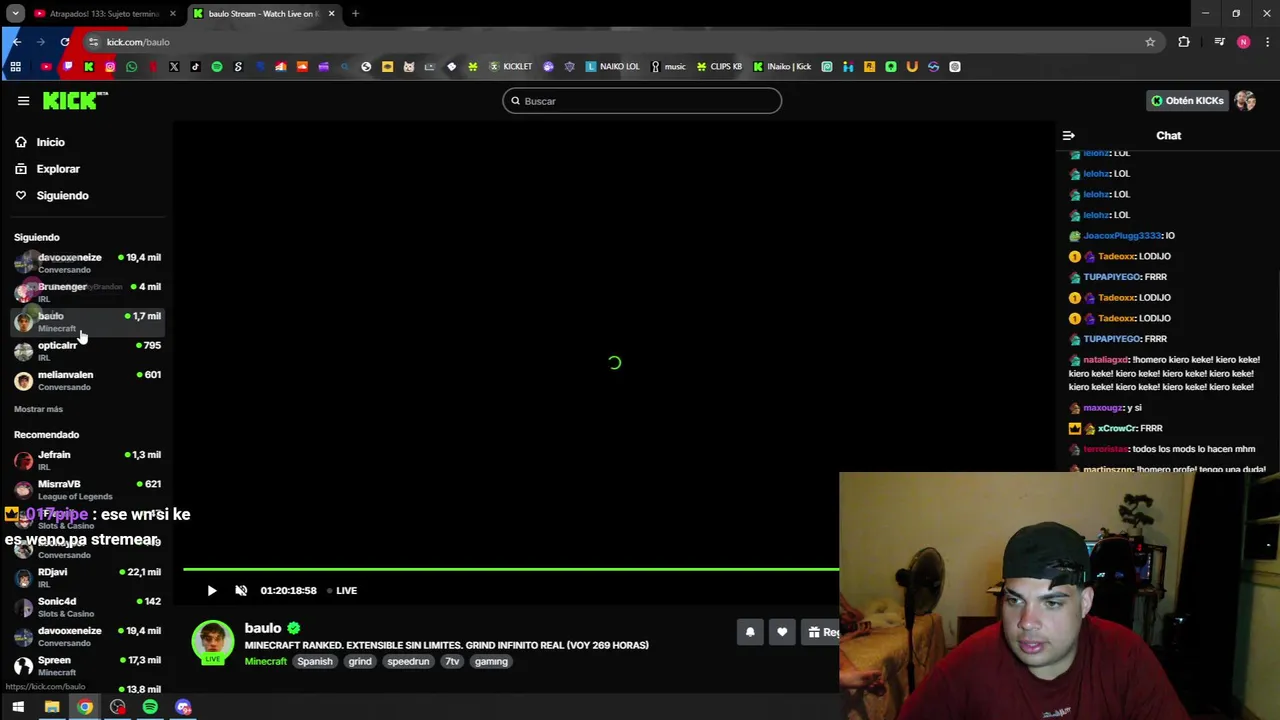
Task: Open the browser extensions menu
Action: click(1184, 42)
